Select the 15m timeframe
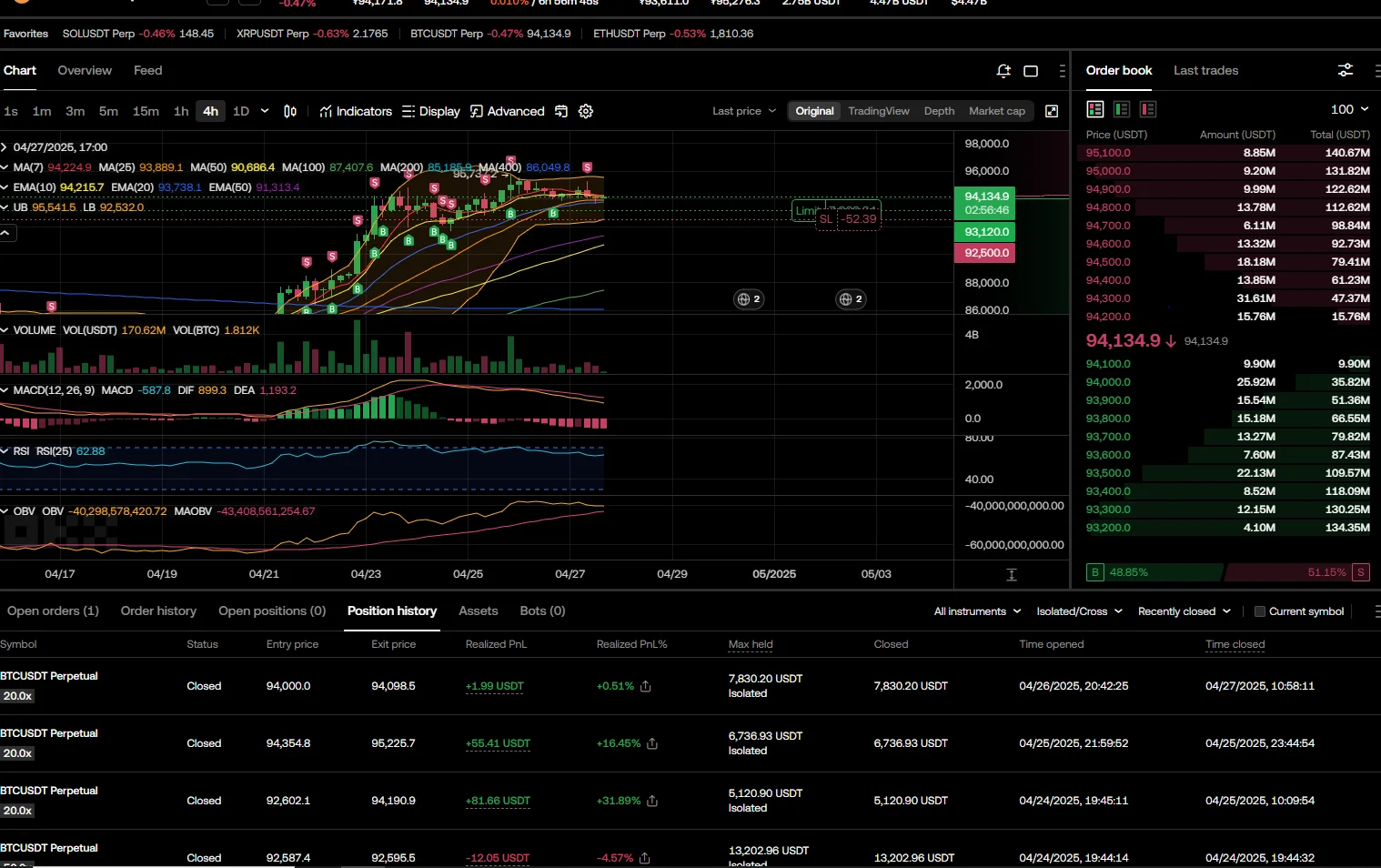 (146, 111)
